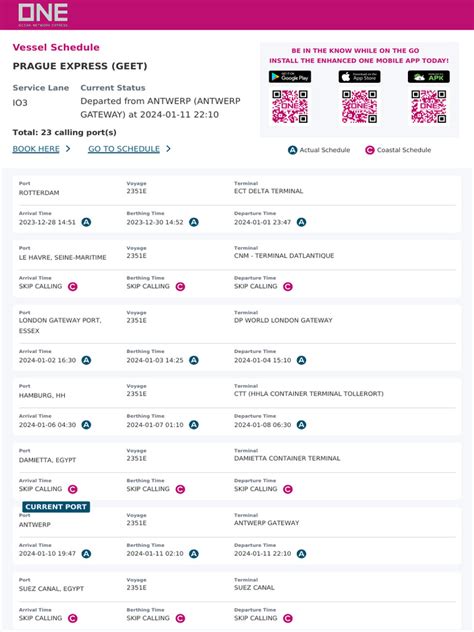Open the Google Play store badge
This screenshot has height=632, width=474.
290,77
